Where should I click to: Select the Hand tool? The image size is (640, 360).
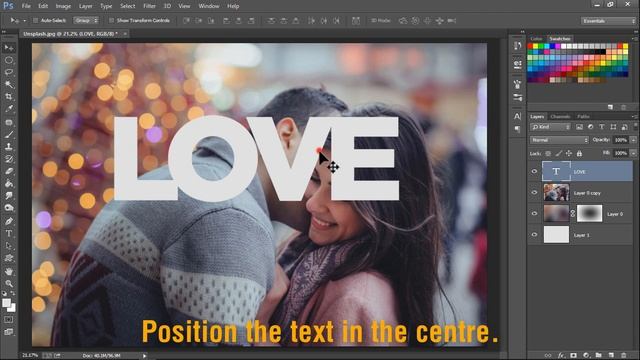pyautogui.click(x=9, y=271)
